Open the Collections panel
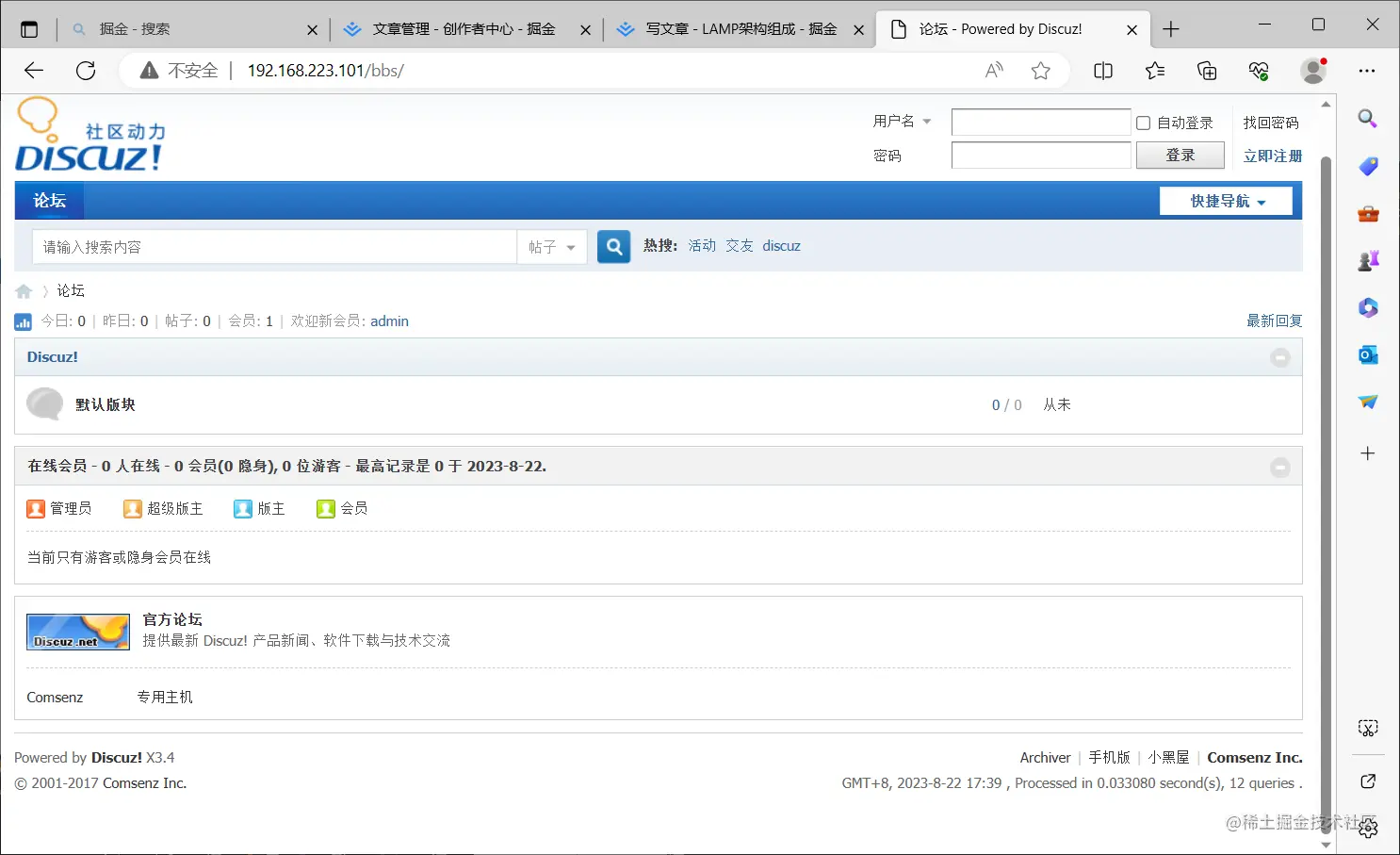 [1207, 71]
